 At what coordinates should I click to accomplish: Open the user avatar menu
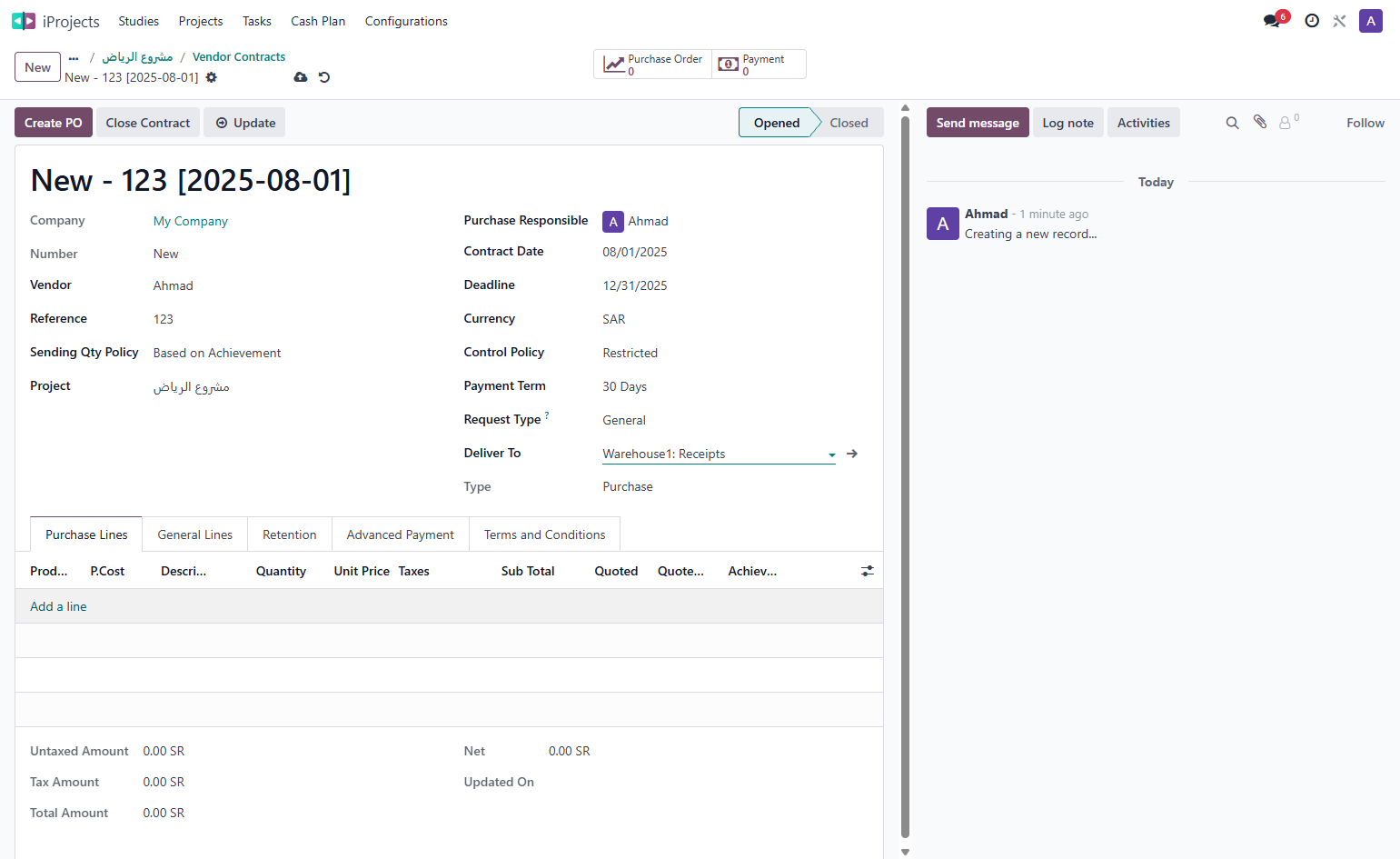click(x=1371, y=21)
